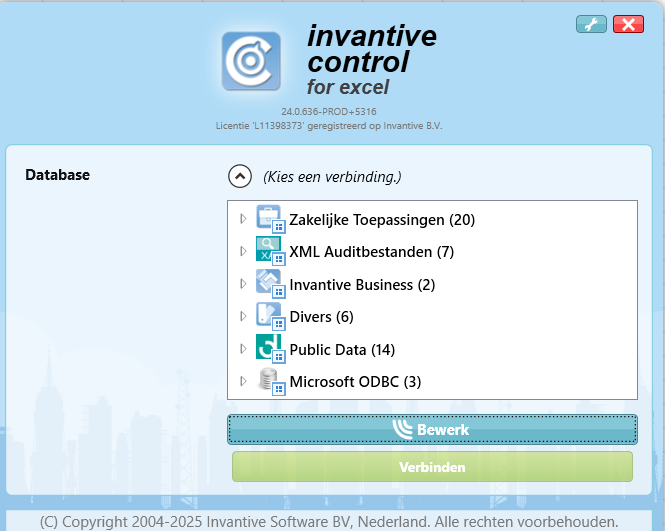Click the Bewerk button
The image size is (665, 531).
pos(432,430)
